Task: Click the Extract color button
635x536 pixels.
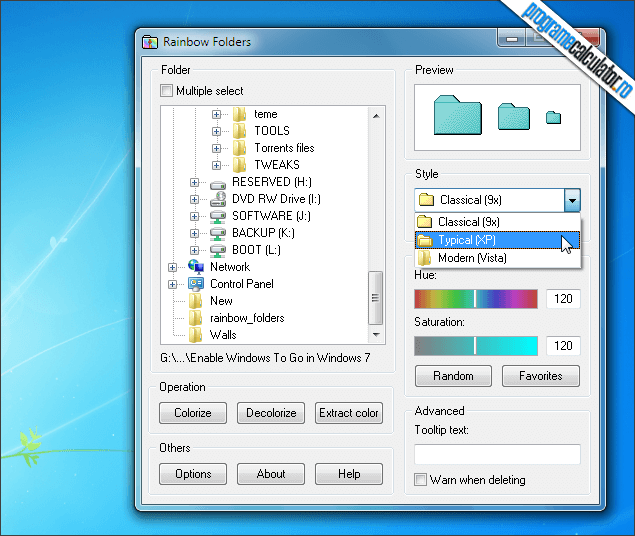Action: (x=349, y=413)
